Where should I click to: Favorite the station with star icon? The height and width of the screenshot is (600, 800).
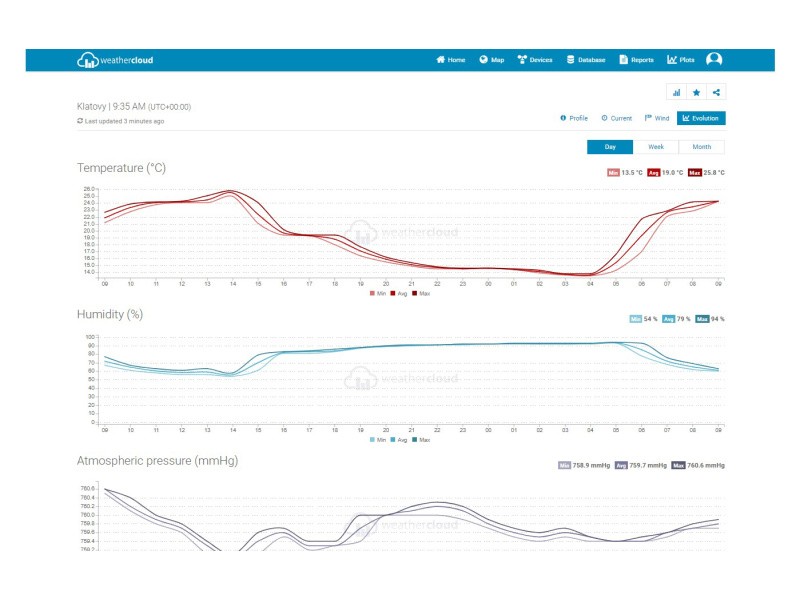coord(697,92)
